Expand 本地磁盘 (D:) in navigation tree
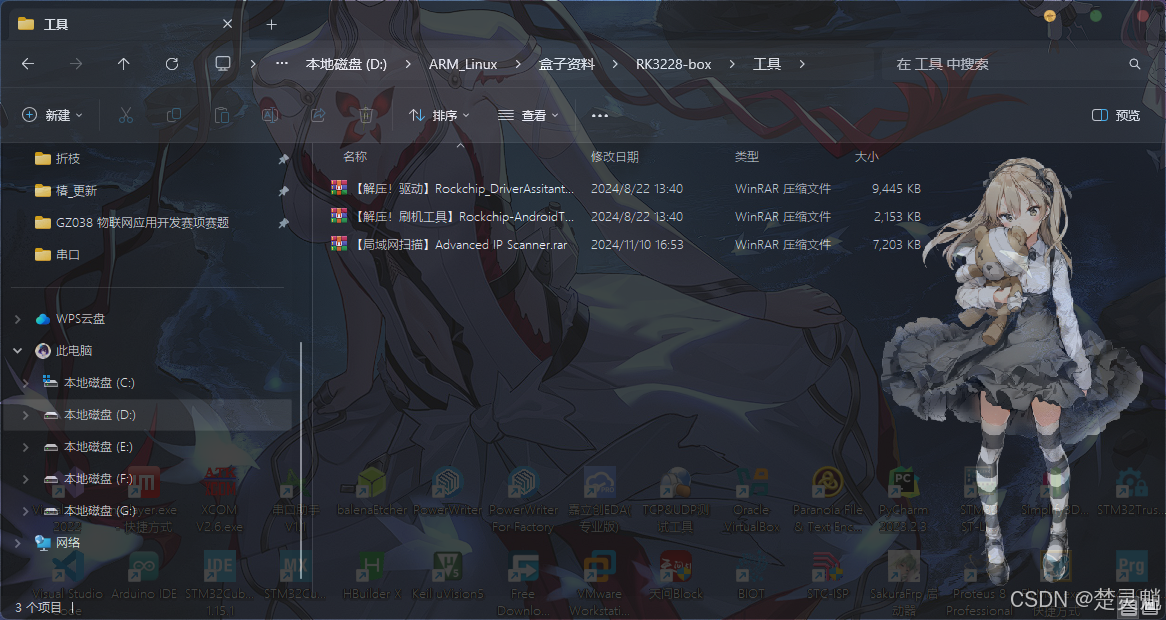This screenshot has width=1166, height=620. click(26, 415)
